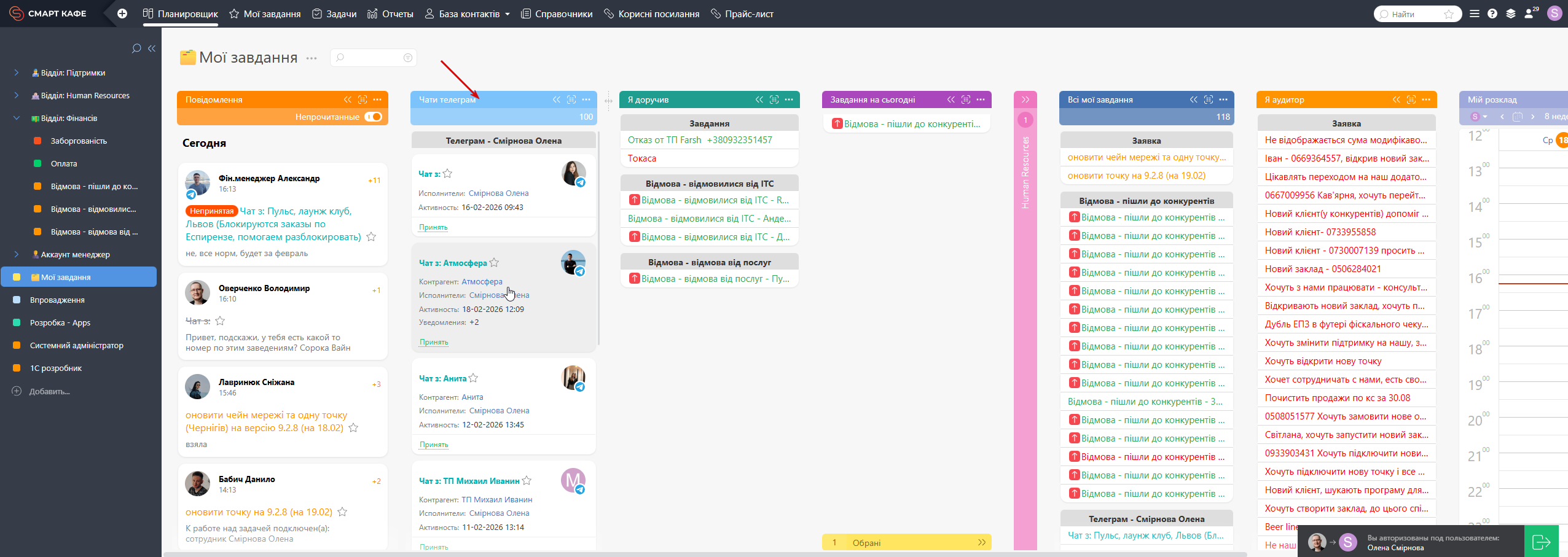
Task: Star the Бабич Данило message
Action: pyautogui.click(x=342, y=512)
